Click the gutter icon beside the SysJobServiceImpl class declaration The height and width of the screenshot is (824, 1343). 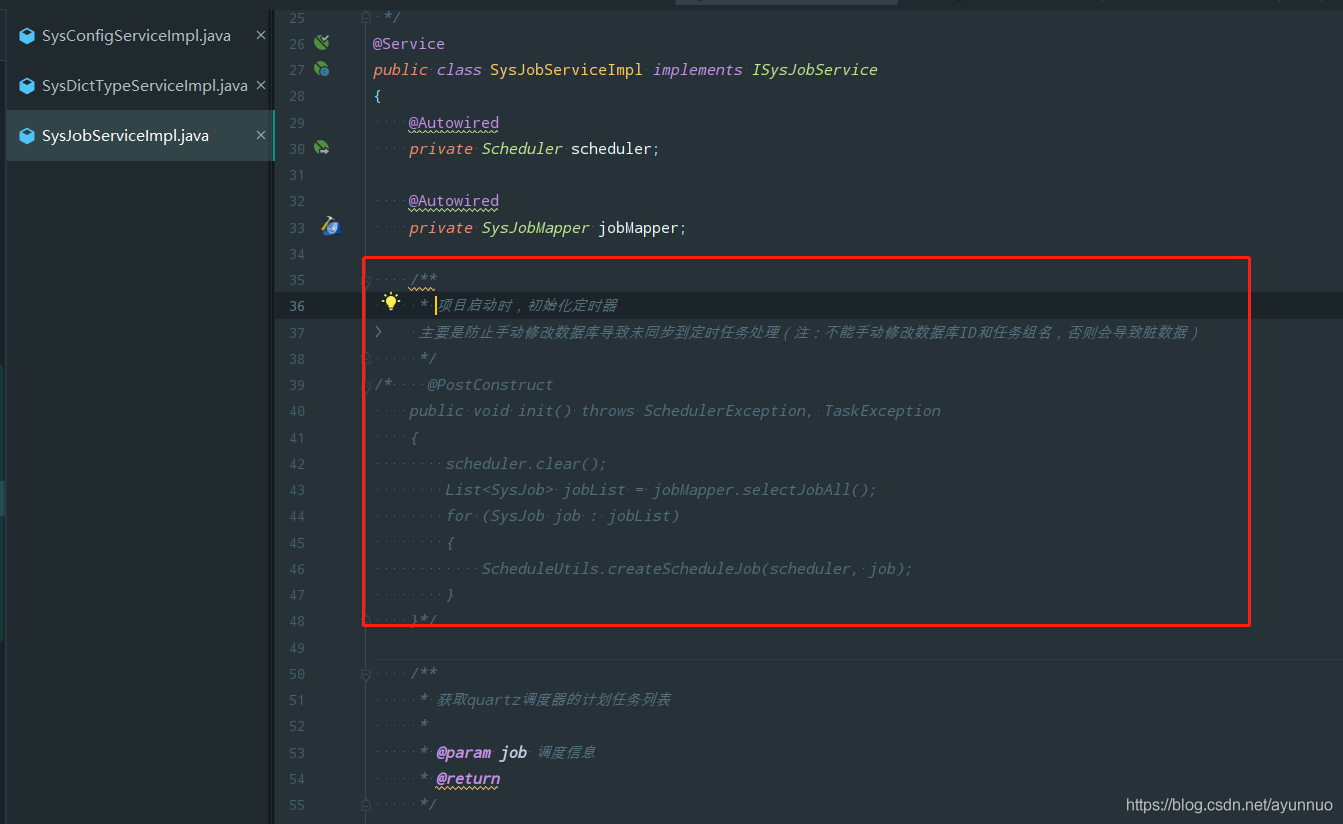321,69
